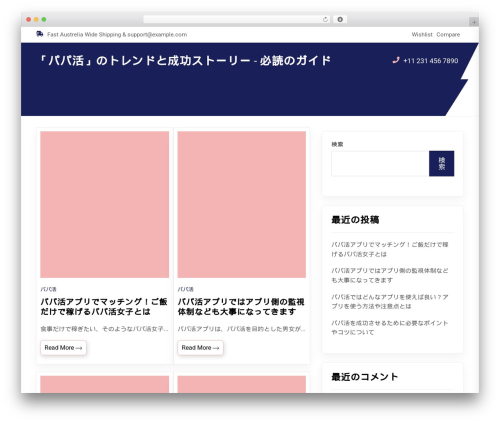The height and width of the screenshot is (423, 500).
Task: Click inside the sidebar search text field
Action: click(380, 164)
